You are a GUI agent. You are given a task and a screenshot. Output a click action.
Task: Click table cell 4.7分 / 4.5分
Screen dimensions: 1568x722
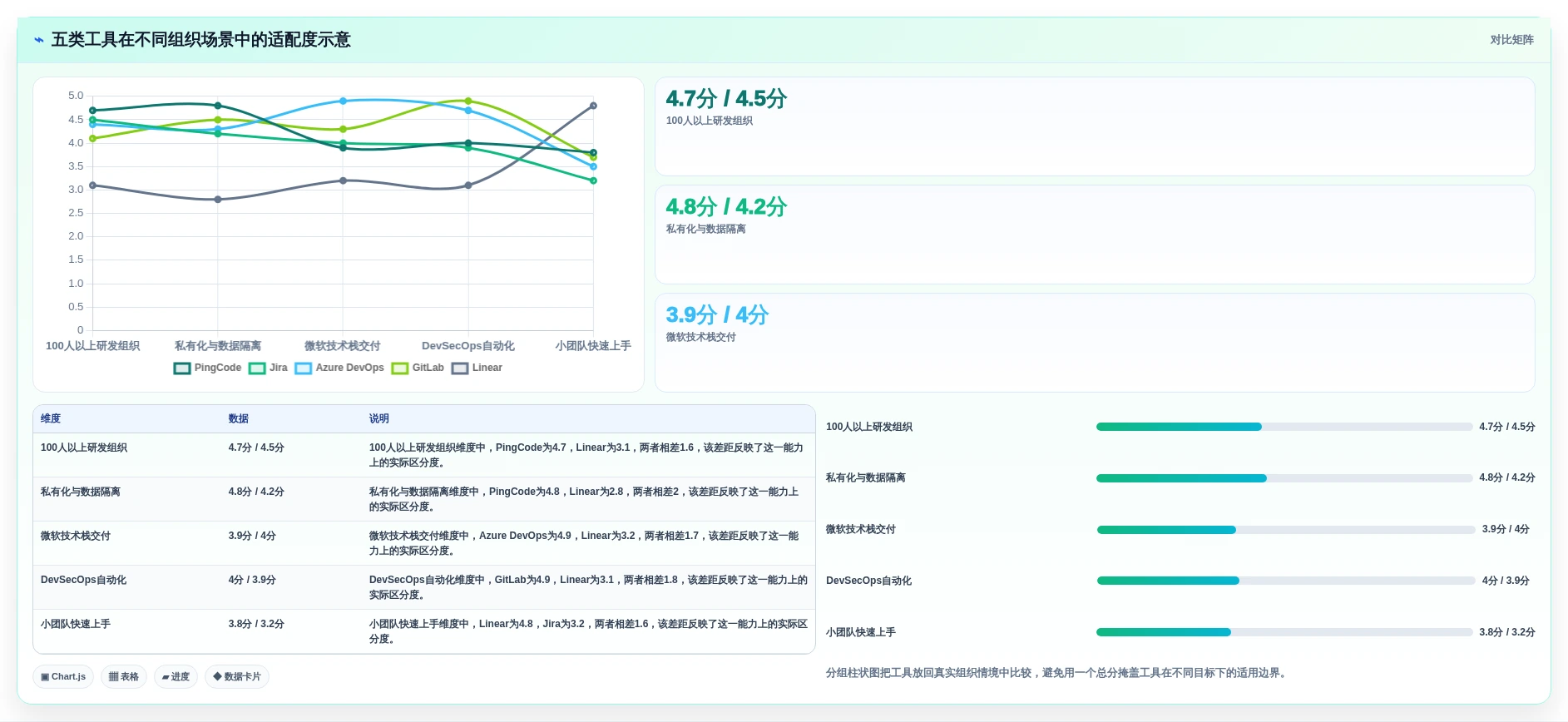pos(256,448)
